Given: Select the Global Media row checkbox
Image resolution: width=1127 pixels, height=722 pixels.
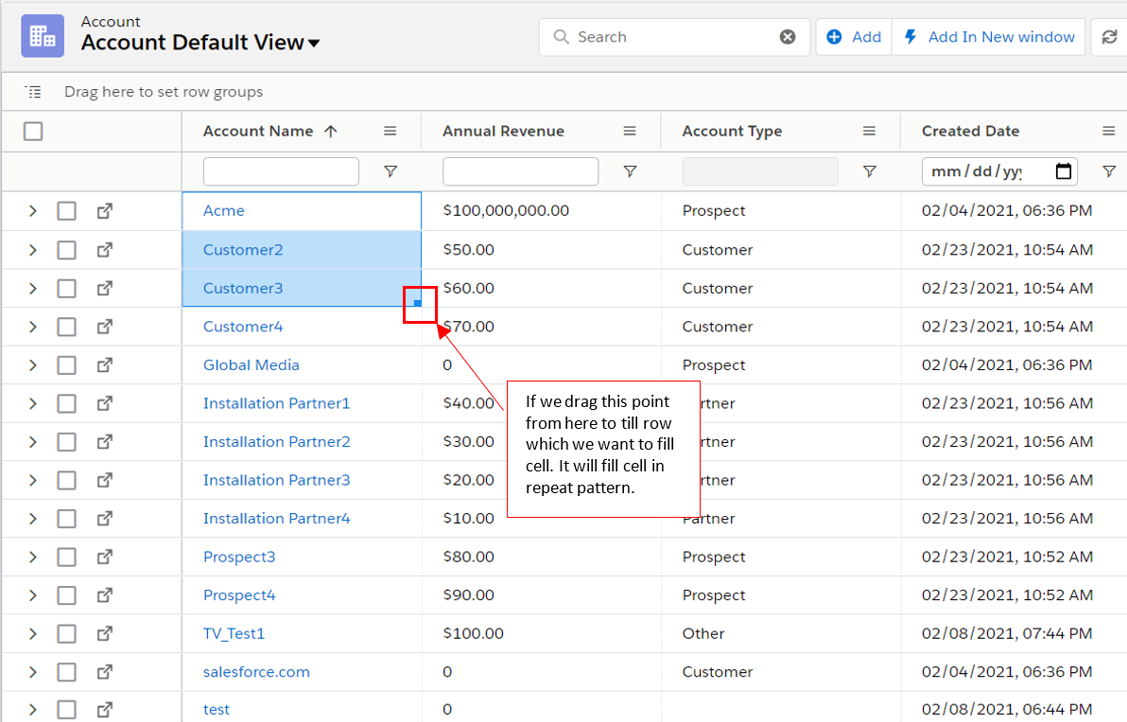Looking at the screenshot, I should (66, 365).
